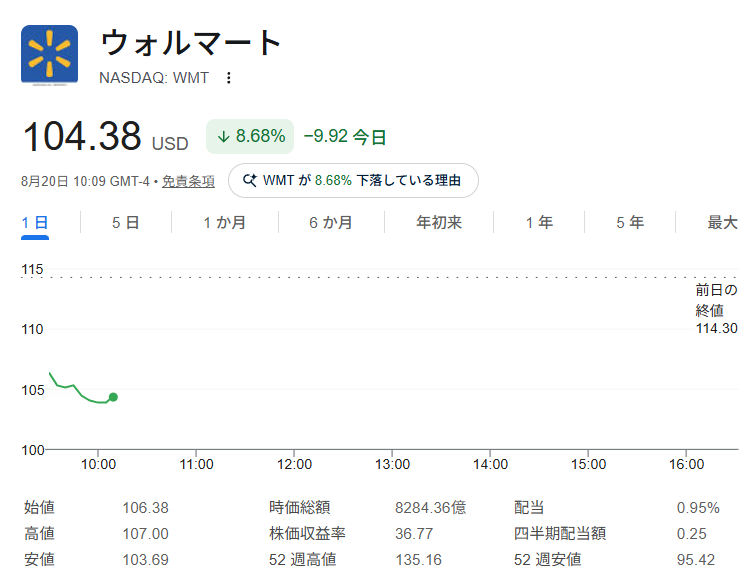Click the 配当 value 0.95%
751x588 pixels.
[698, 508]
